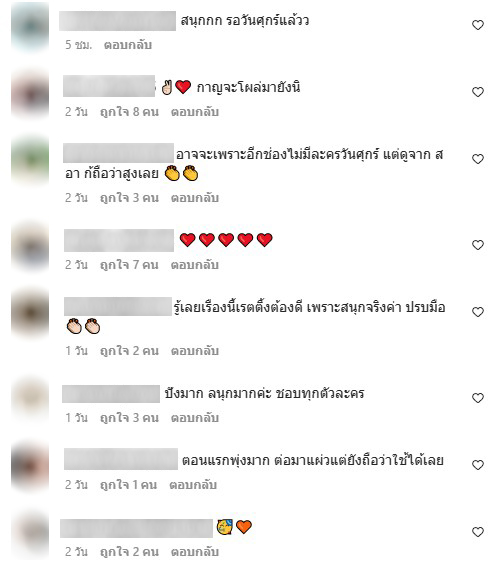Like the comment 'กาญจะโผล่มายังนิ'
Screen dimensions: 497x571
(x=478, y=92)
